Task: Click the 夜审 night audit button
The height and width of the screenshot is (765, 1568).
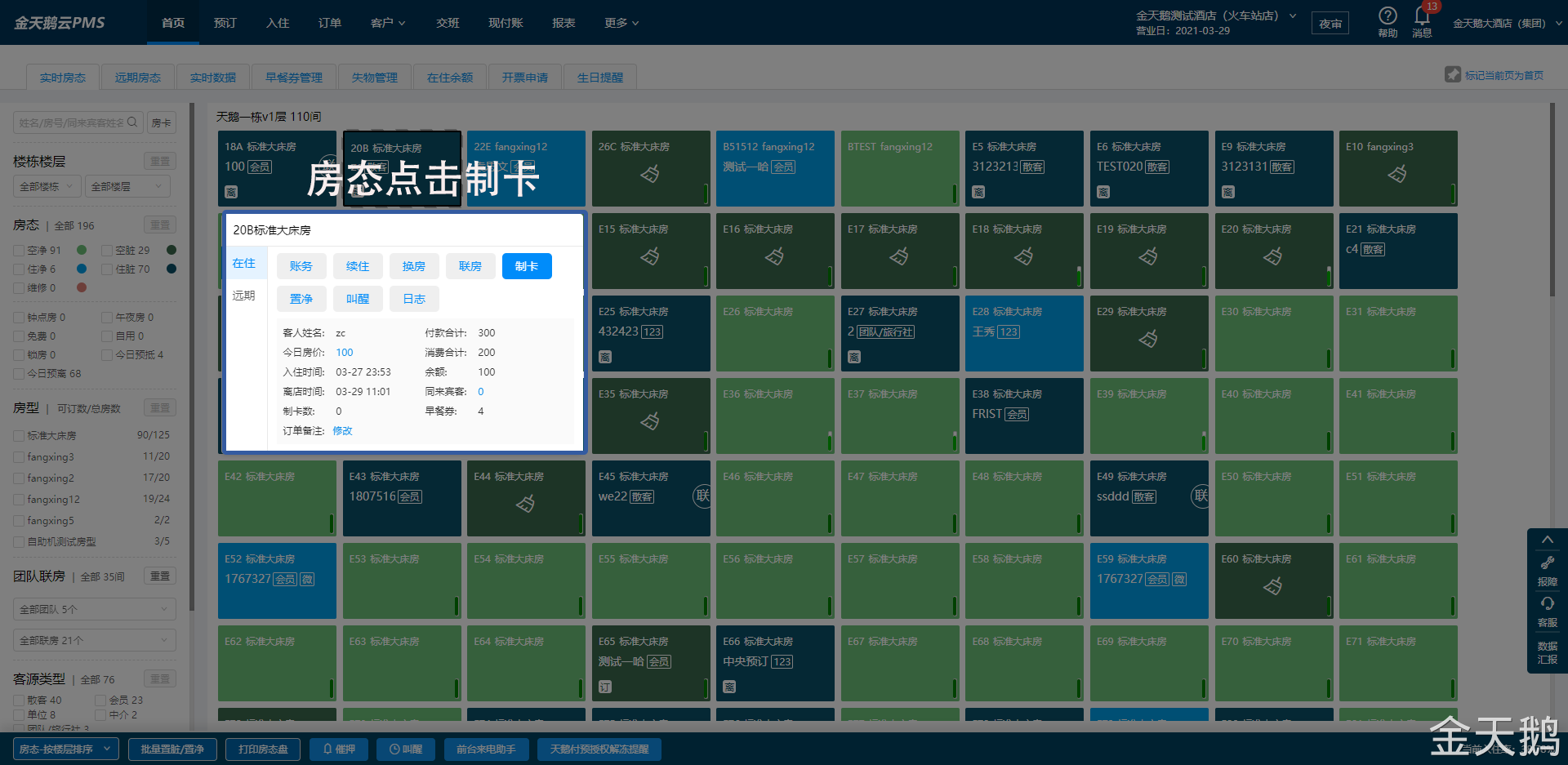Action: 1330,24
